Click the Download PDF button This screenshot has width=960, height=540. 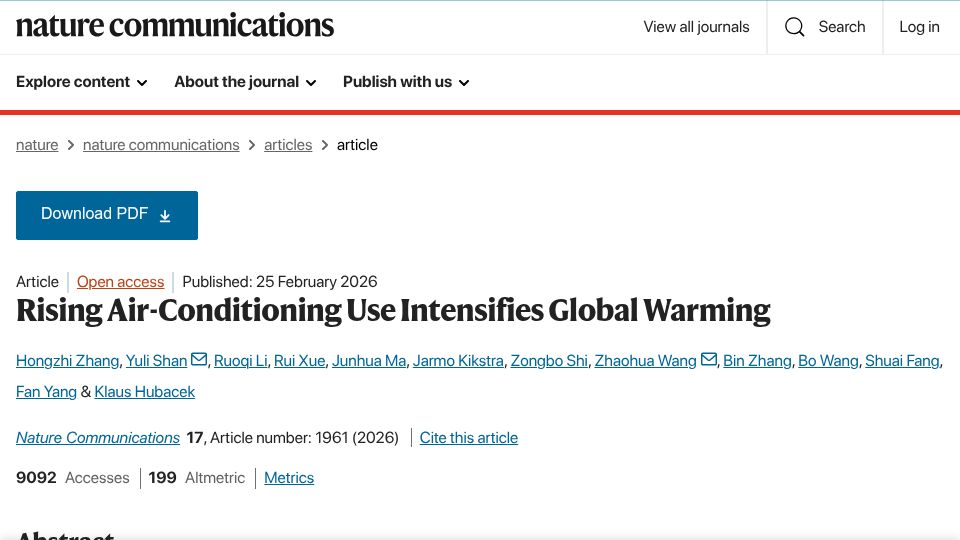pyautogui.click(x=107, y=216)
